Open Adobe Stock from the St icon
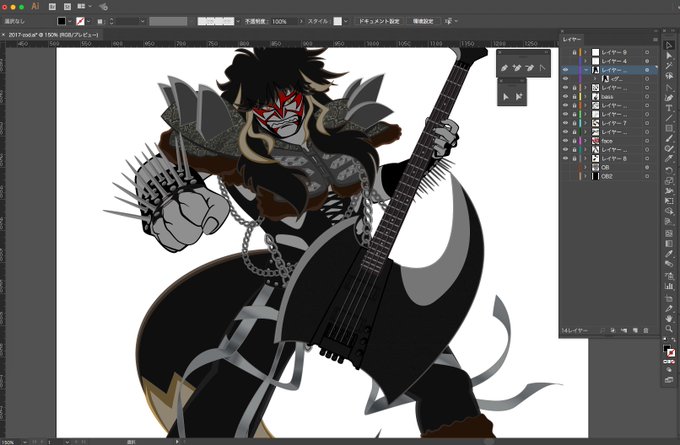 (x=67, y=7)
